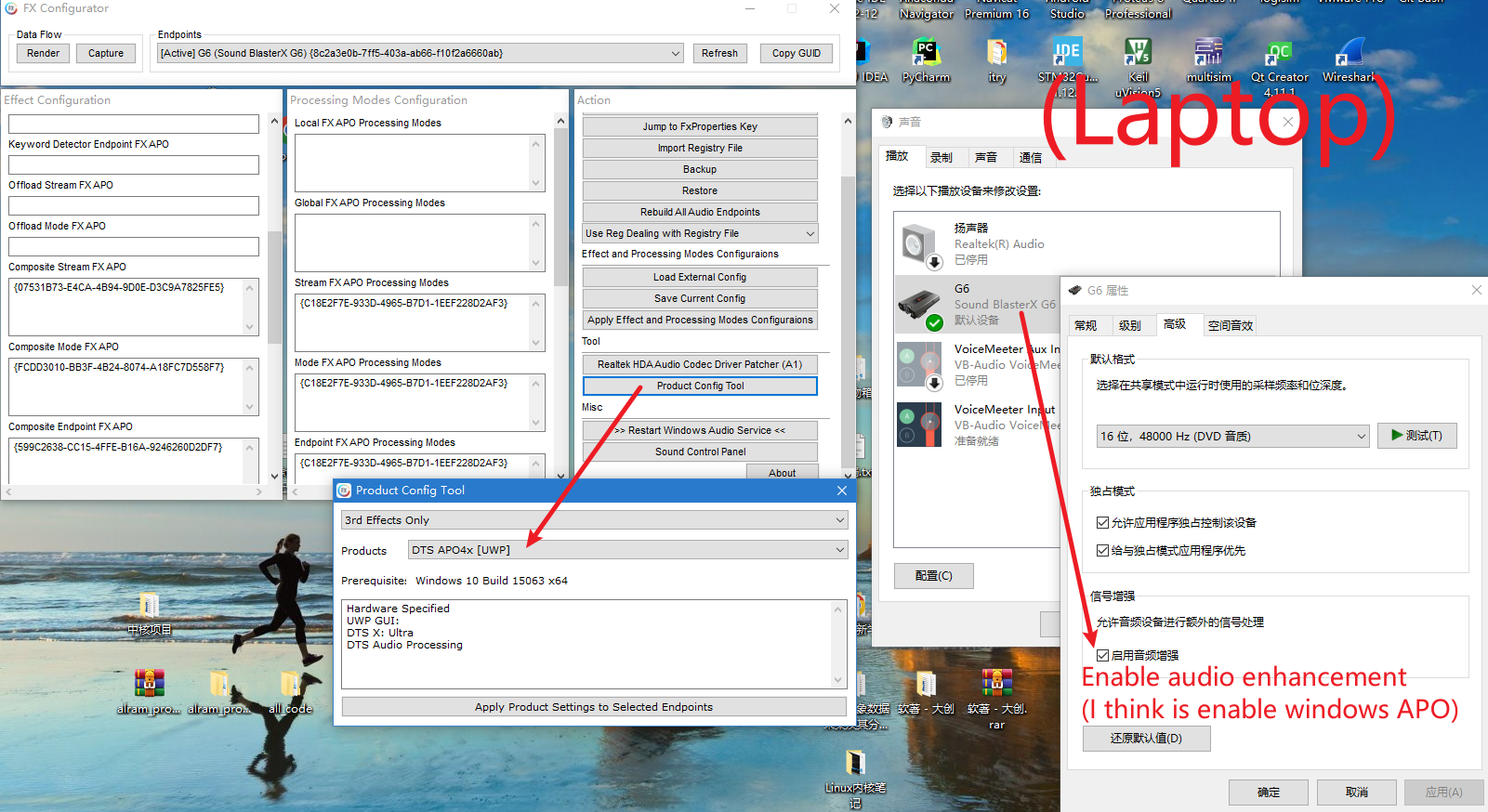Click the 取消 button in G6 属性
The image size is (1488, 812).
pyautogui.click(x=1356, y=792)
